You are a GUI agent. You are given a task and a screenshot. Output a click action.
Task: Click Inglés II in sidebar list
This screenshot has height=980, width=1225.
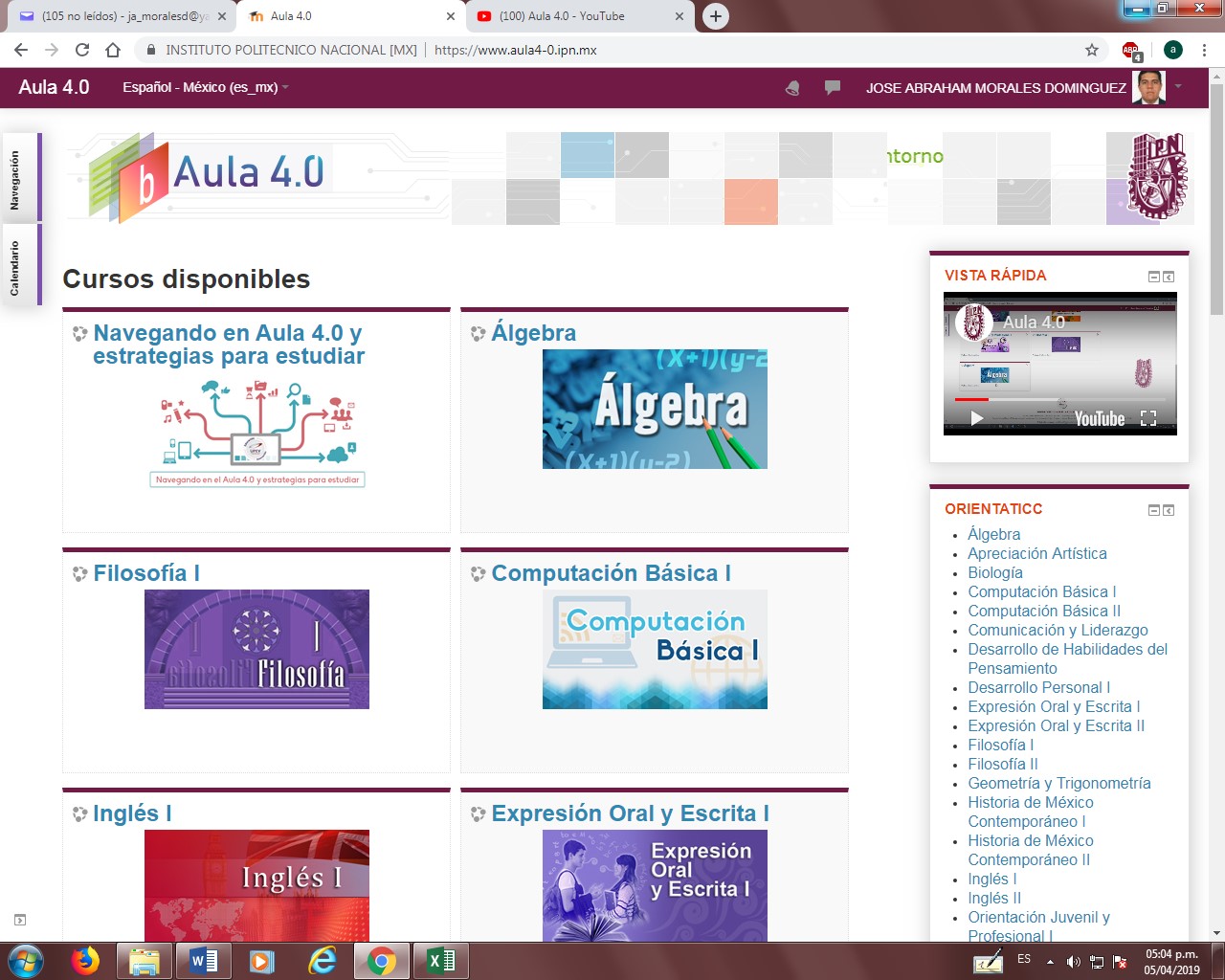994,898
